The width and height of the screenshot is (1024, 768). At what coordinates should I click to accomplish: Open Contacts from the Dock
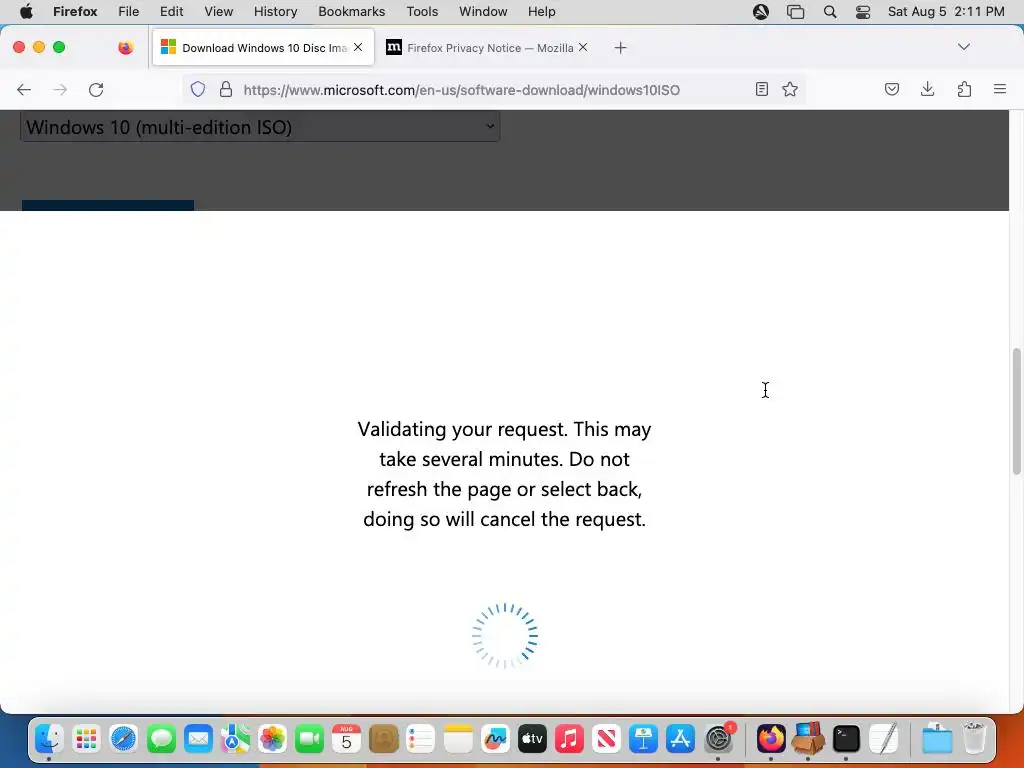383,739
